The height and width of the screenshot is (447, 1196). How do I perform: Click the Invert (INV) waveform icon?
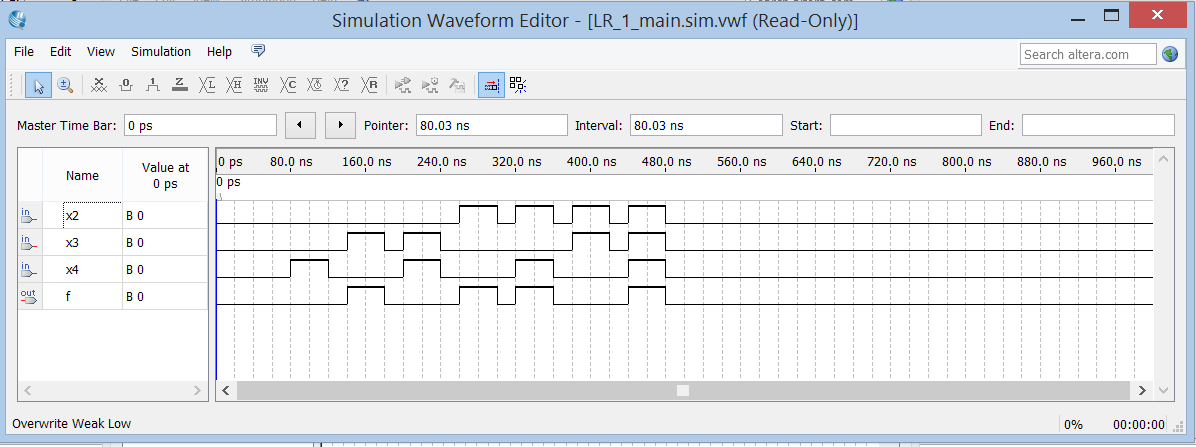point(261,85)
